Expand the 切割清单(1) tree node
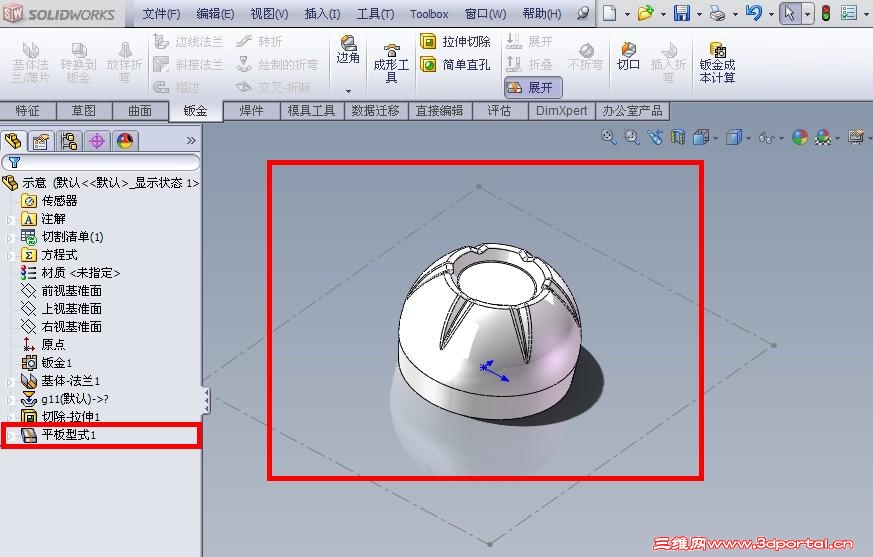The width and height of the screenshot is (873, 557). [x=10, y=238]
